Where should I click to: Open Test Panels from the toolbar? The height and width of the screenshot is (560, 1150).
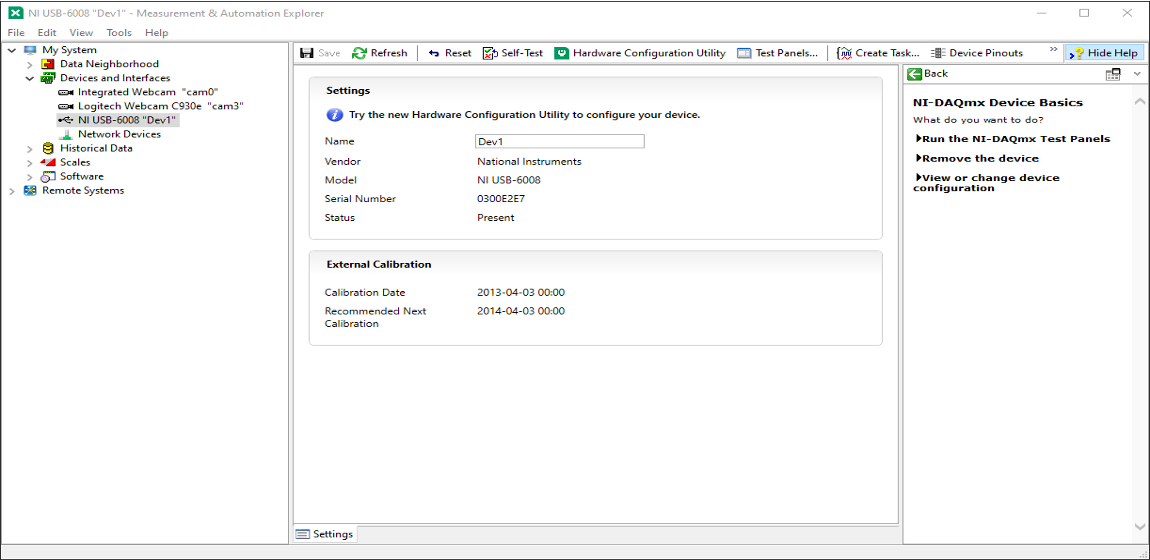(x=777, y=53)
